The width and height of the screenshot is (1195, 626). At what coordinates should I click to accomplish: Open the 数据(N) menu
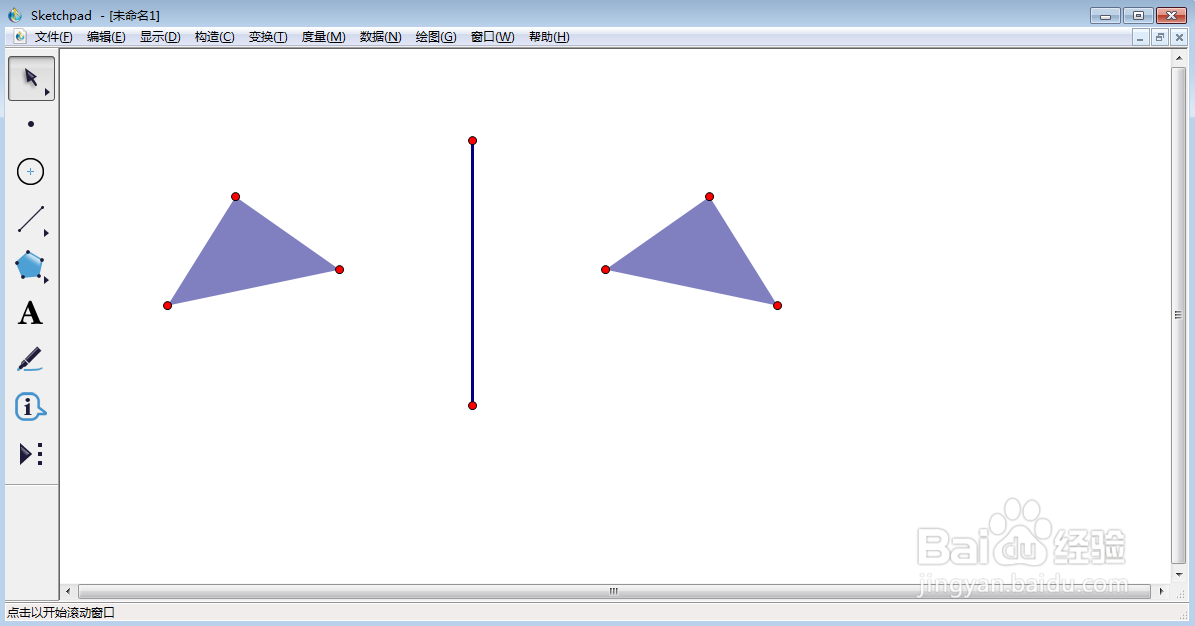[380, 37]
